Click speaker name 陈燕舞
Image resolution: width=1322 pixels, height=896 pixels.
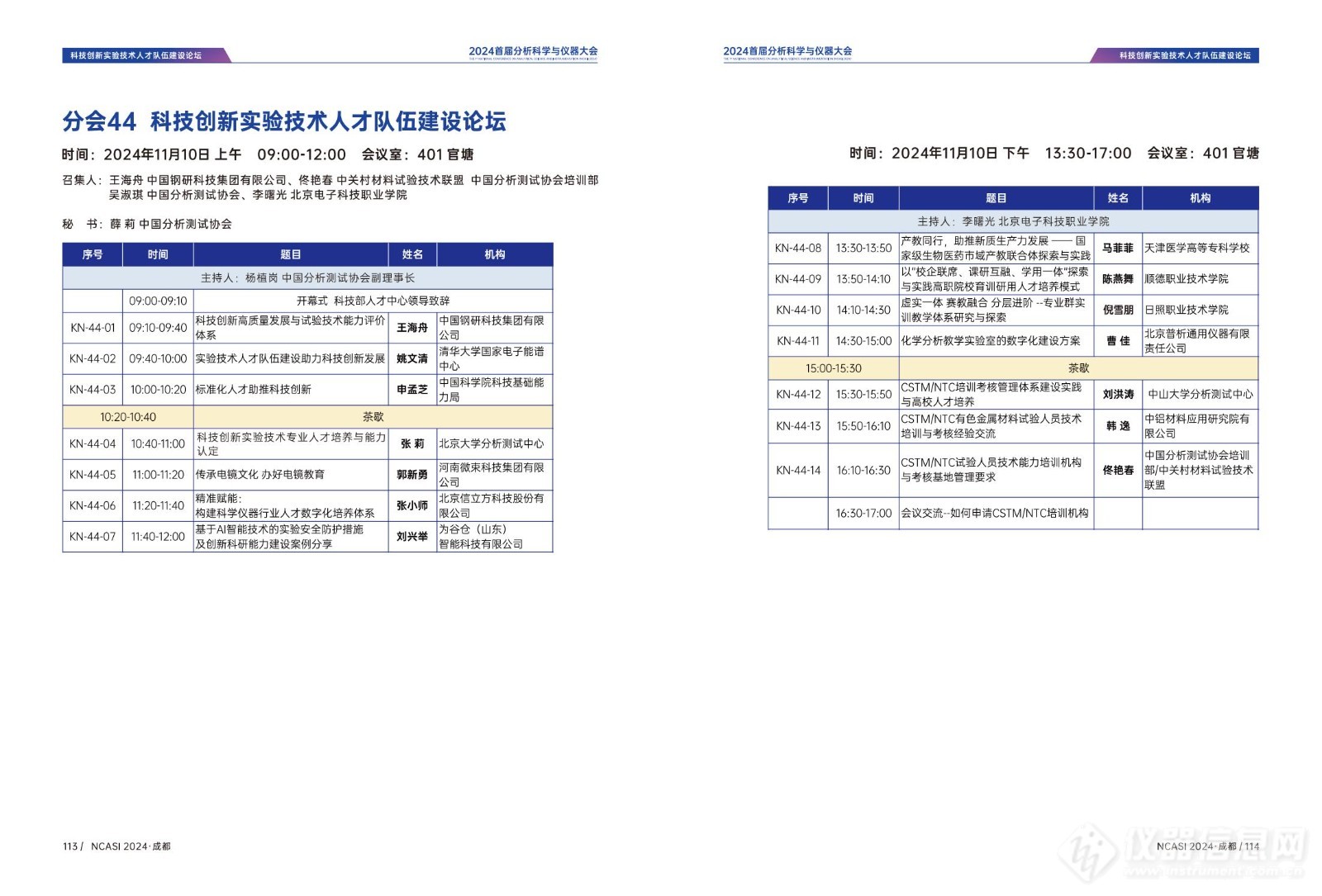pyautogui.click(x=1118, y=279)
